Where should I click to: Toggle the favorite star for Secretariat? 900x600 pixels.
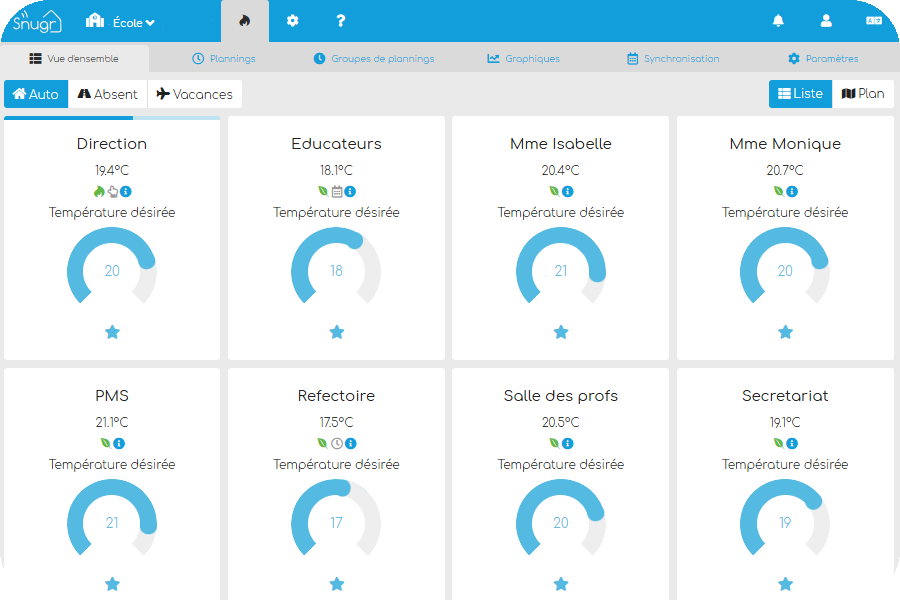785,584
